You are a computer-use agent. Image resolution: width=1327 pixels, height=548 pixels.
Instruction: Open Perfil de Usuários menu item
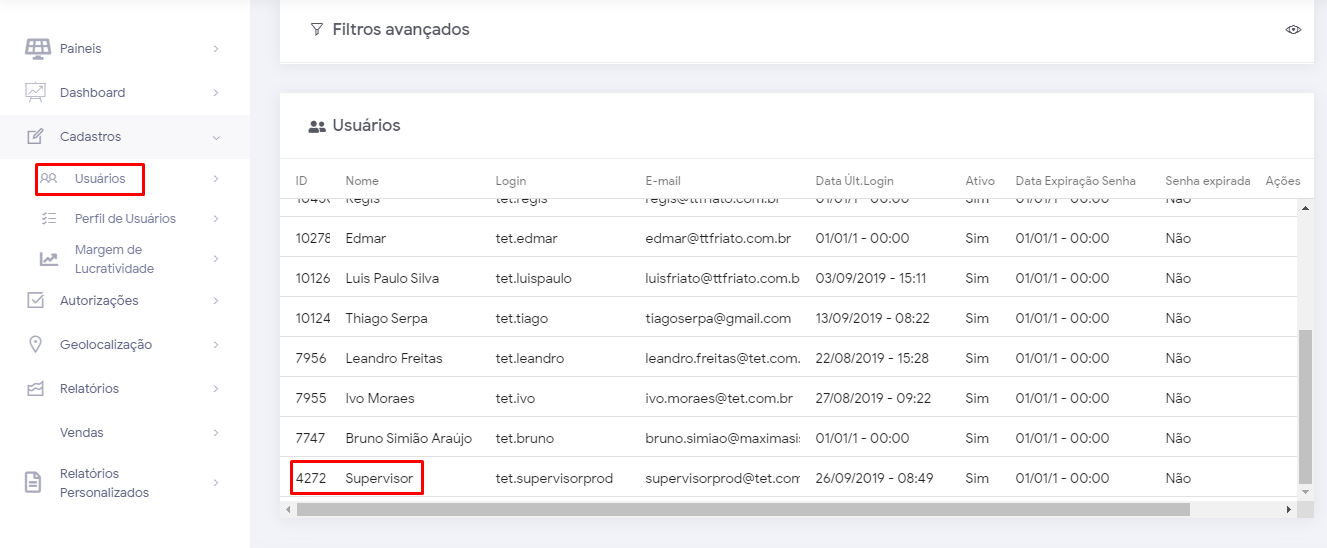click(x=124, y=219)
